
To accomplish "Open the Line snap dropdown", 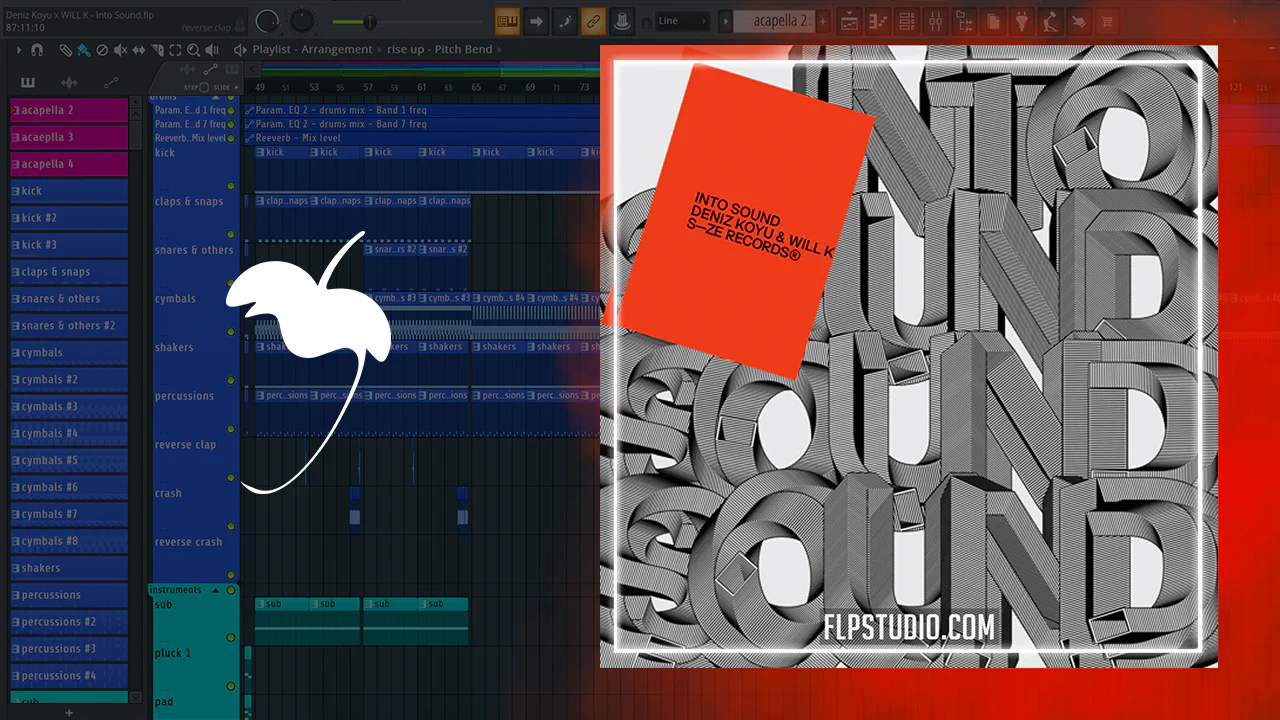I will pos(683,21).
